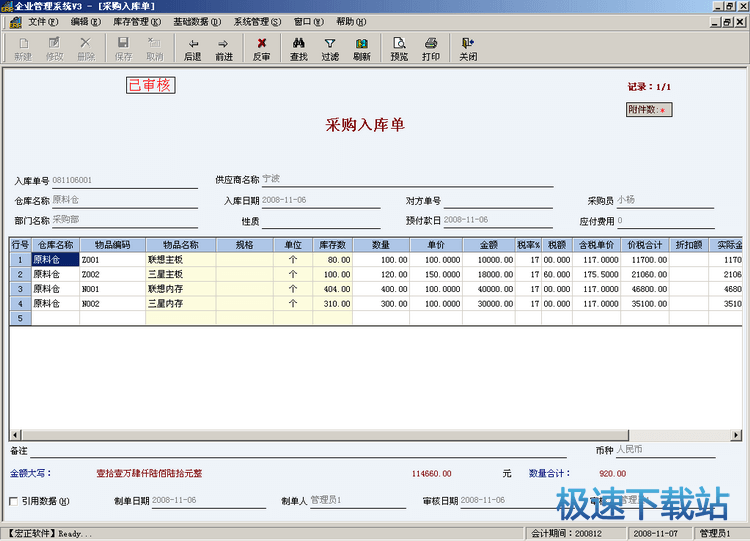Click the 修改 (Modify) toolbar icon

(55, 48)
